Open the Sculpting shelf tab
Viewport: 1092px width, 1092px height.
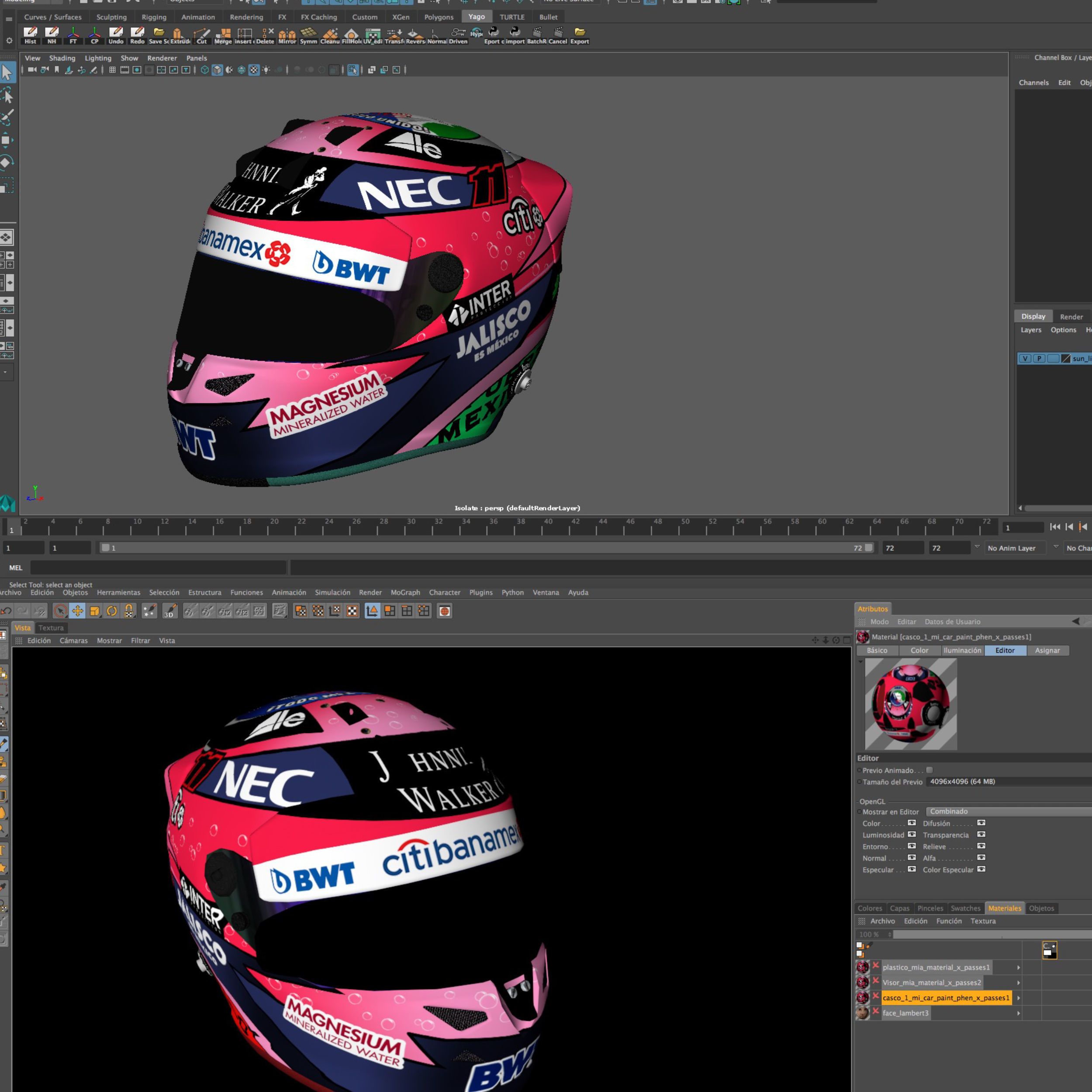[111, 17]
